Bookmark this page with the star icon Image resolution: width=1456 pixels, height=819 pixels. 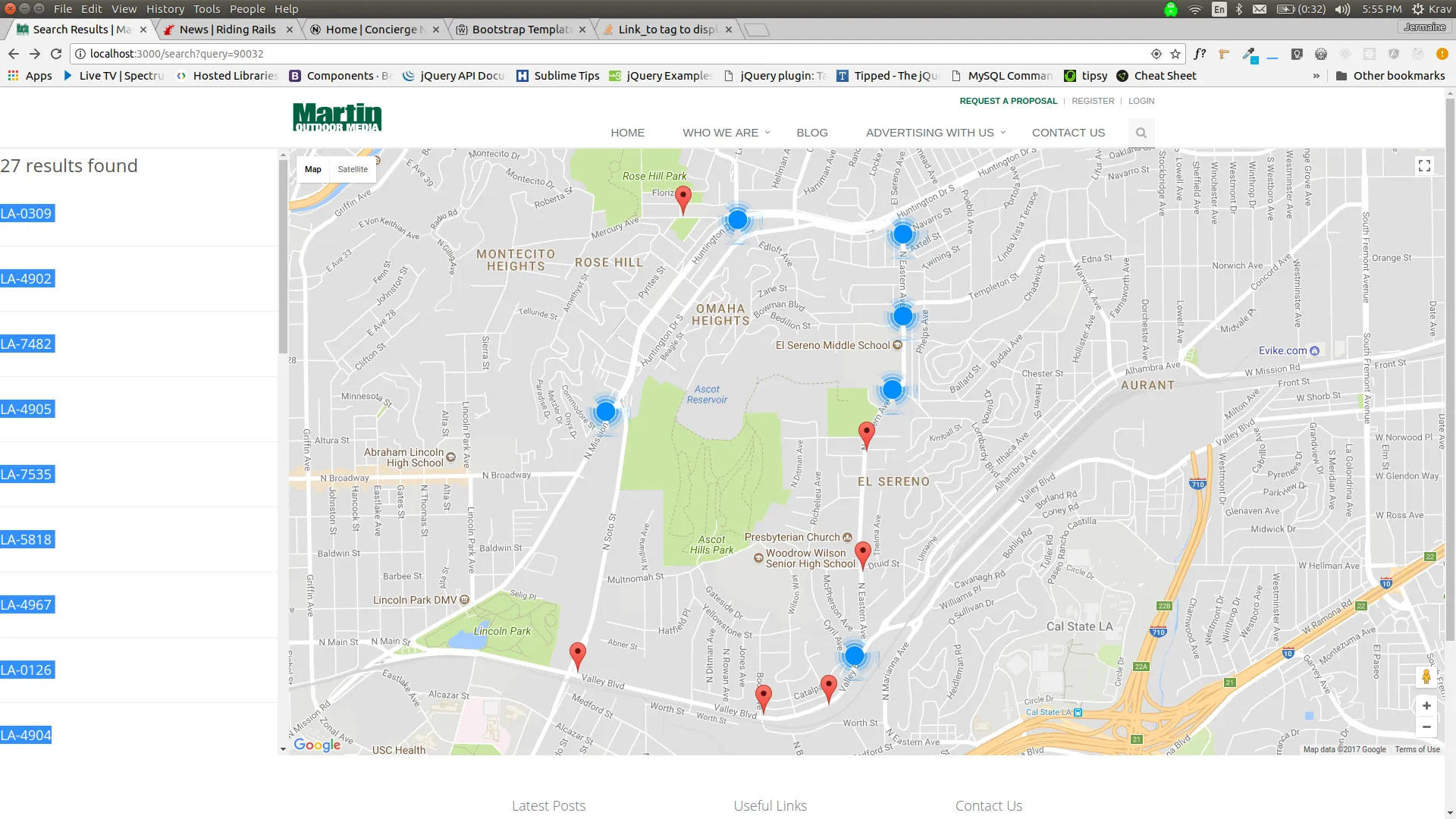[1175, 54]
